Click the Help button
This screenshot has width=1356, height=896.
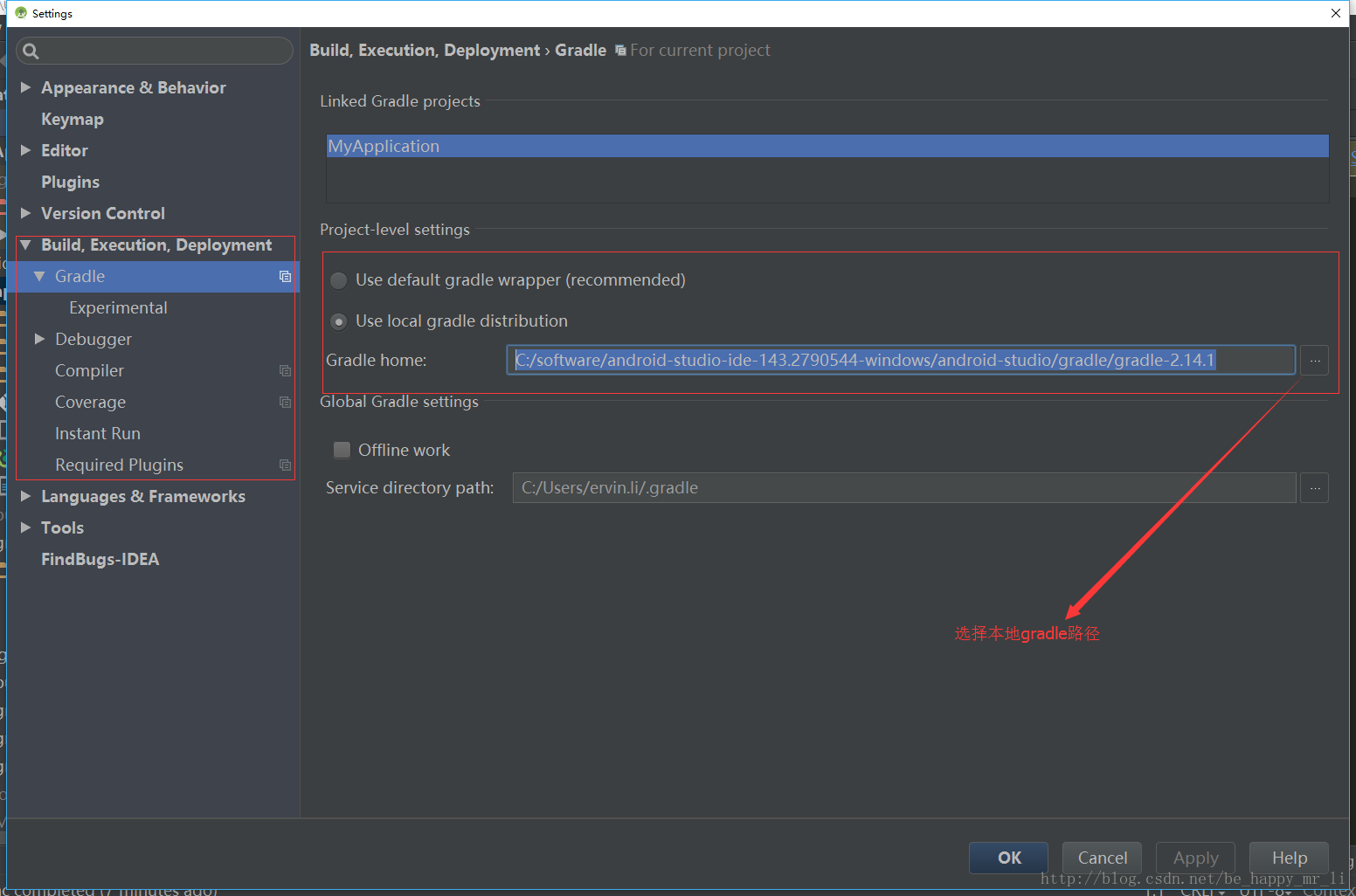(x=1289, y=858)
